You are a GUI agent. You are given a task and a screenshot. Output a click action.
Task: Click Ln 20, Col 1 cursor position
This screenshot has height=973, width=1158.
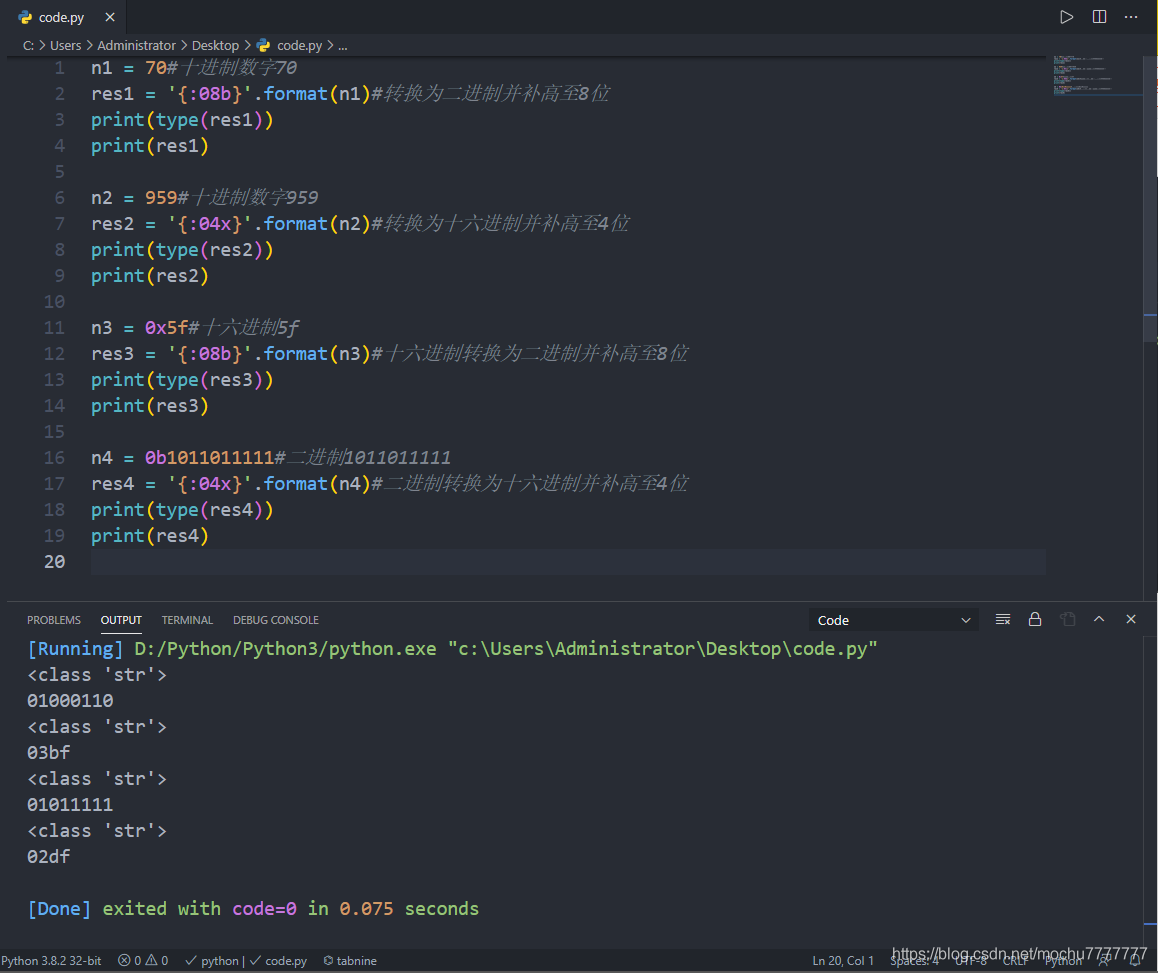(x=843, y=960)
